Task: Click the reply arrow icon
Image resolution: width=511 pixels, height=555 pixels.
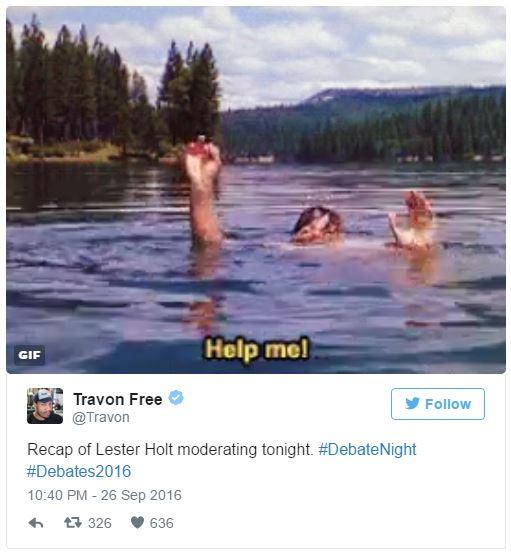Action: point(36,523)
